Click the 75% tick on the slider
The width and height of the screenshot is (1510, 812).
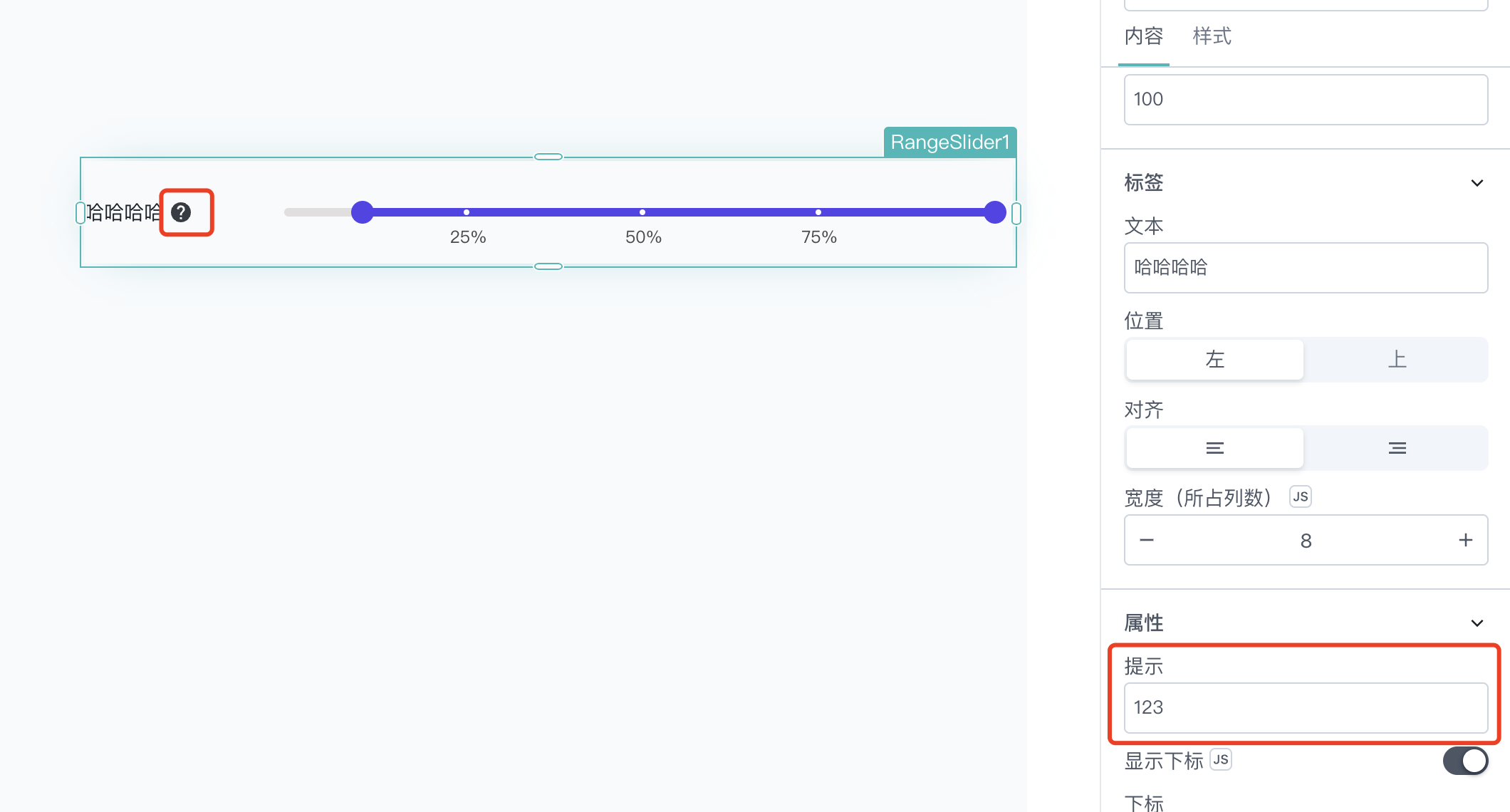(x=818, y=212)
